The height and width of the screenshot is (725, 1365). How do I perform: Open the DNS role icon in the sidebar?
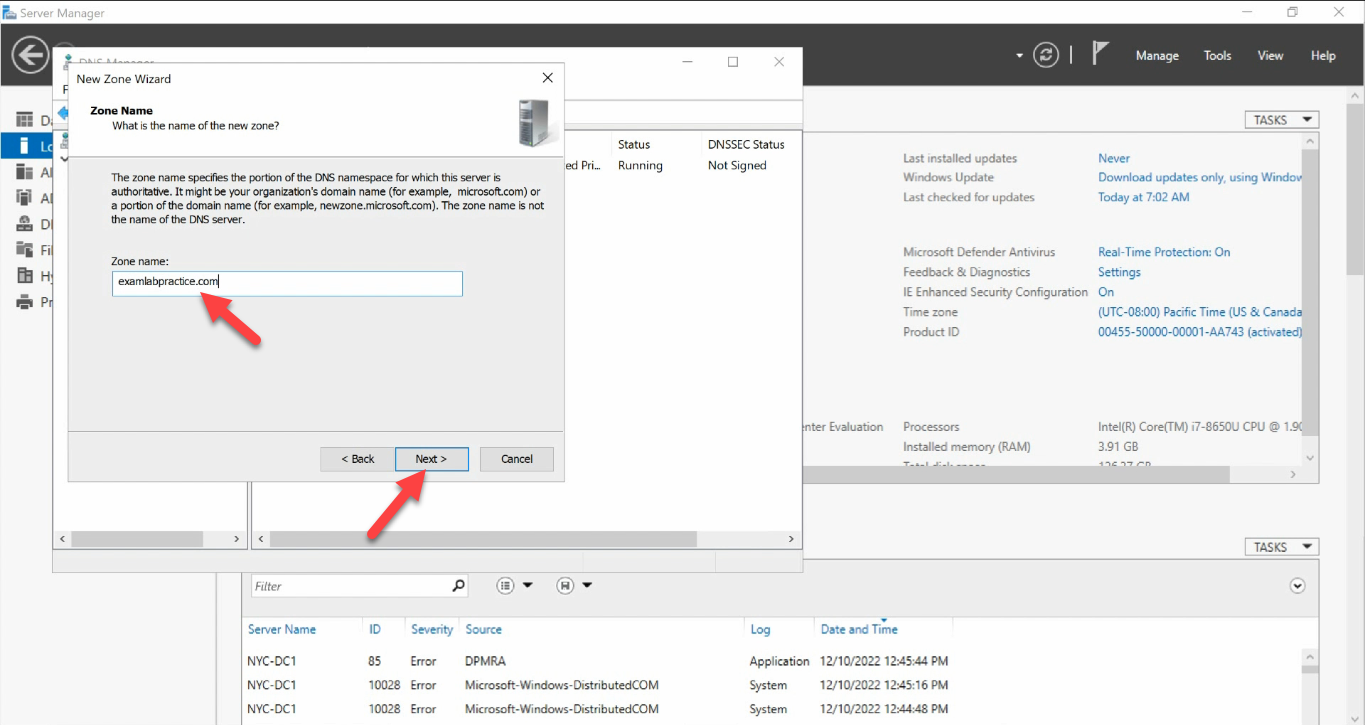coord(24,224)
